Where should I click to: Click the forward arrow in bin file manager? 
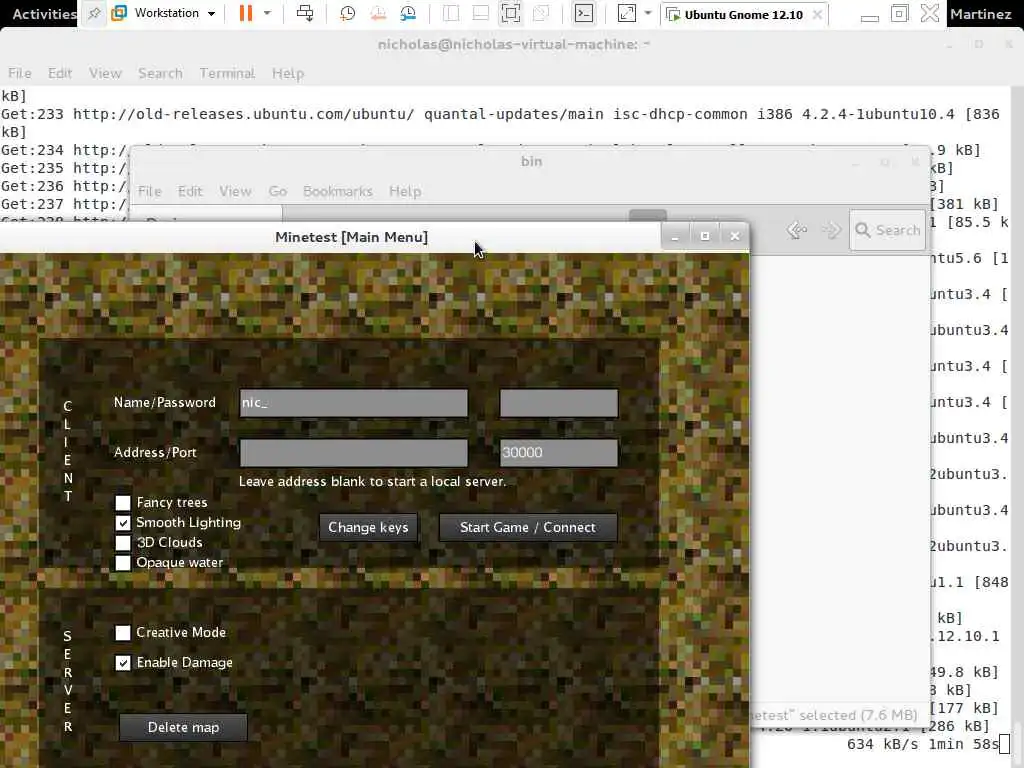point(831,230)
